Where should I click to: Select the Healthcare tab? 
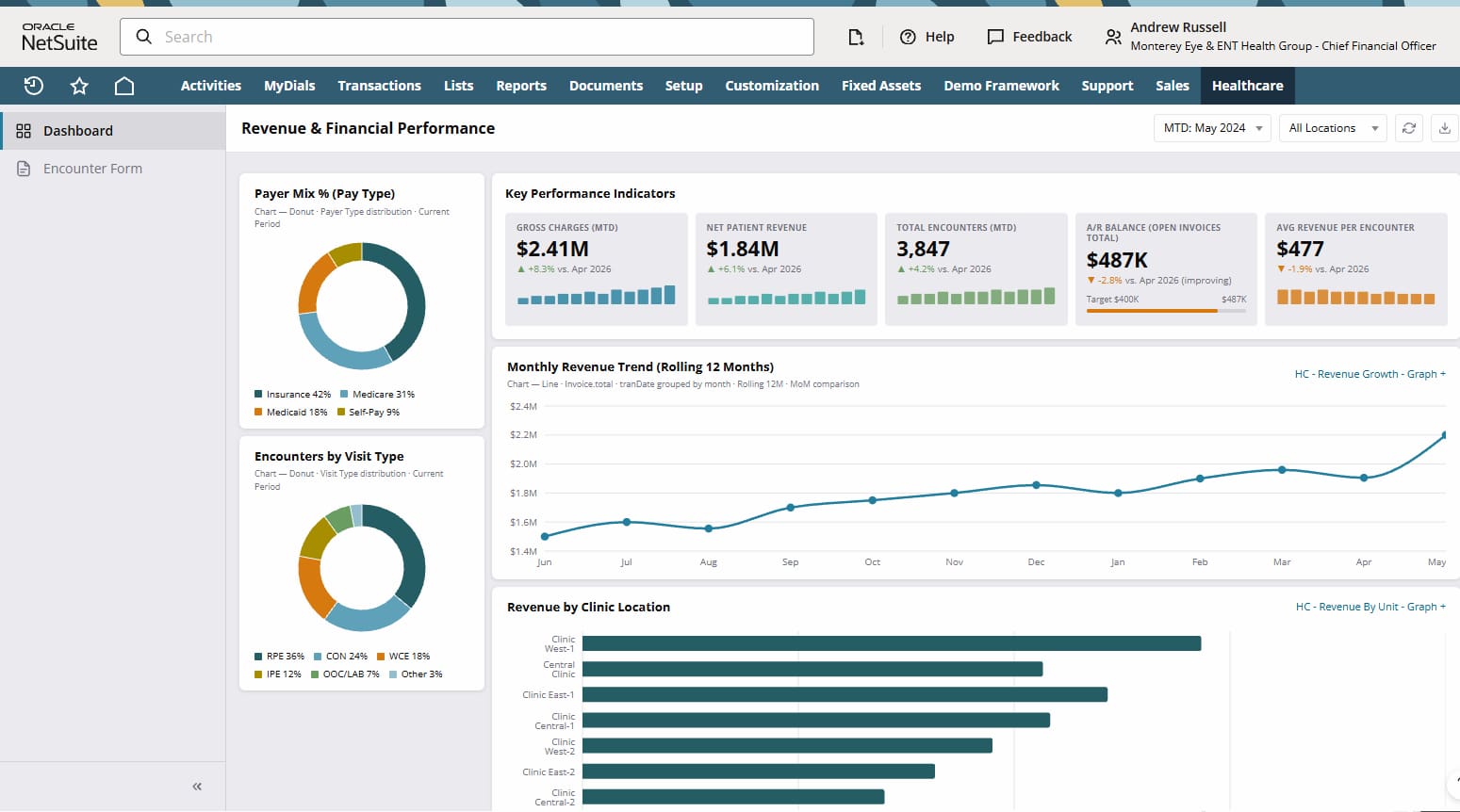(1247, 86)
